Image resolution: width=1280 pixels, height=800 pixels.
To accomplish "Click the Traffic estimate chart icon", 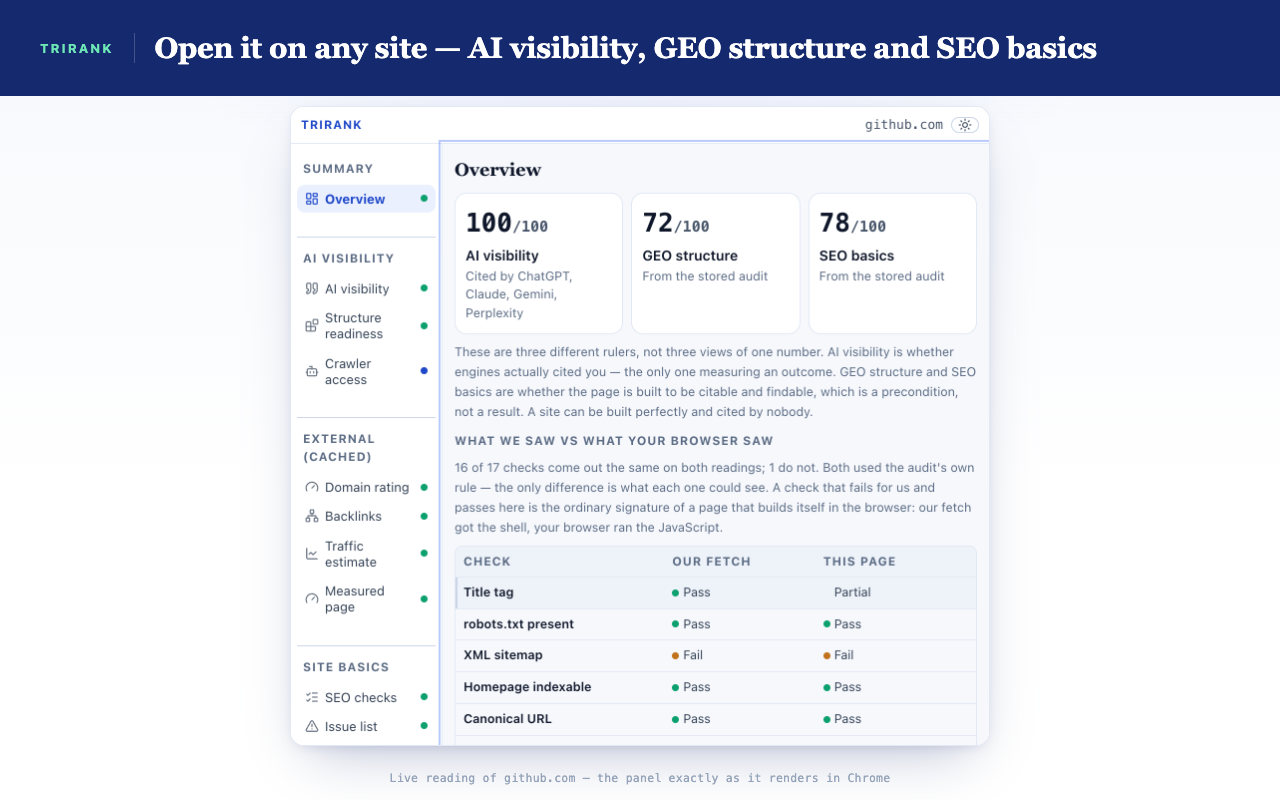I will click(x=312, y=554).
